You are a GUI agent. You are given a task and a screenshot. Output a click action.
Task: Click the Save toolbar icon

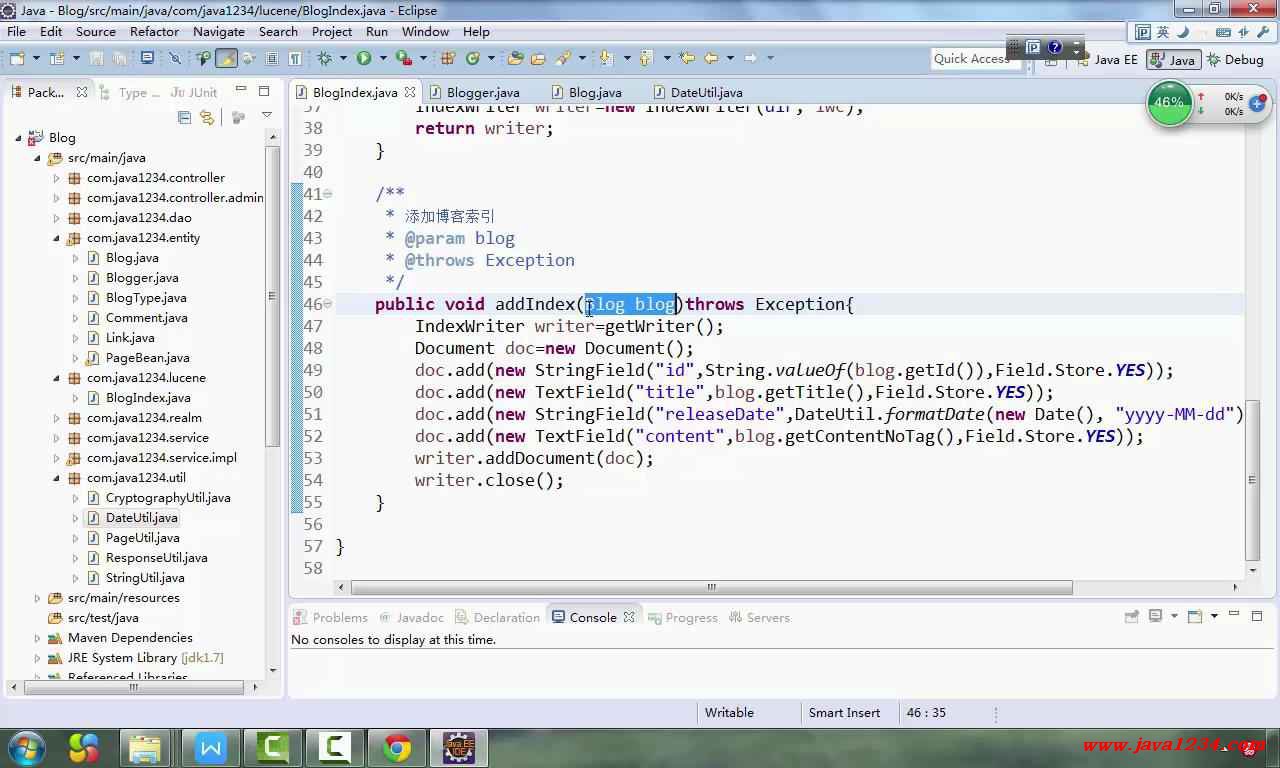pos(96,59)
